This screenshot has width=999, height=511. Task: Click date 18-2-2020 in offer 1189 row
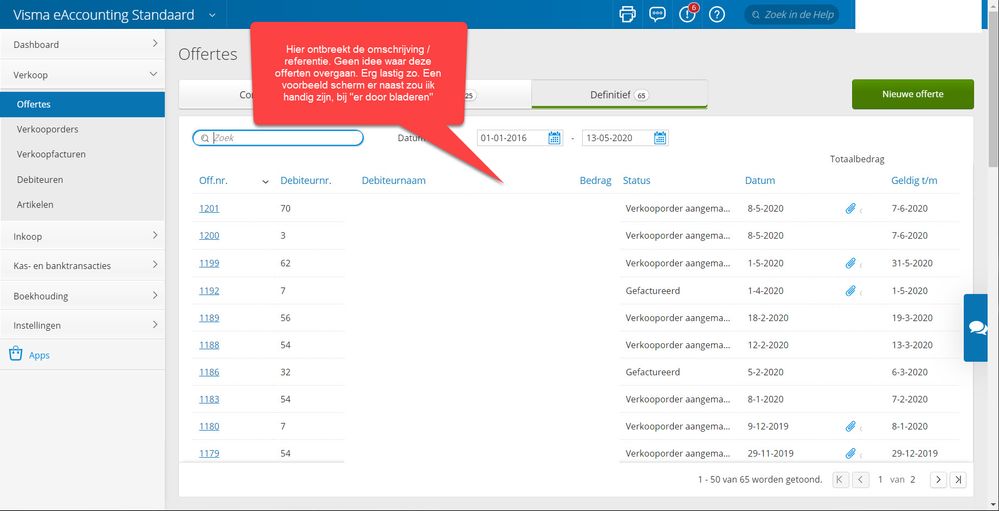point(767,318)
